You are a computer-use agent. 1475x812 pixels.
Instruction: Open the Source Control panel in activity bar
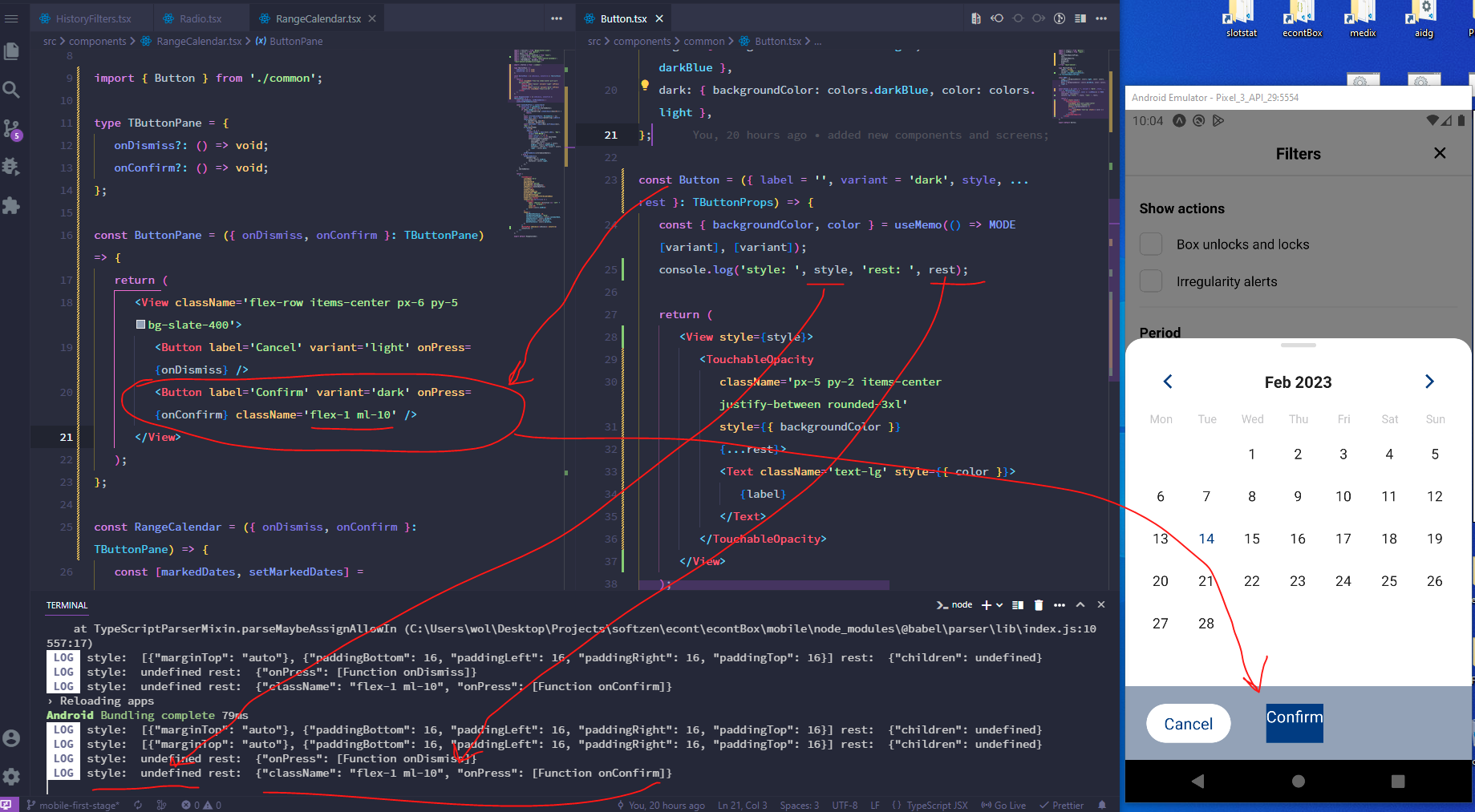tap(12, 128)
